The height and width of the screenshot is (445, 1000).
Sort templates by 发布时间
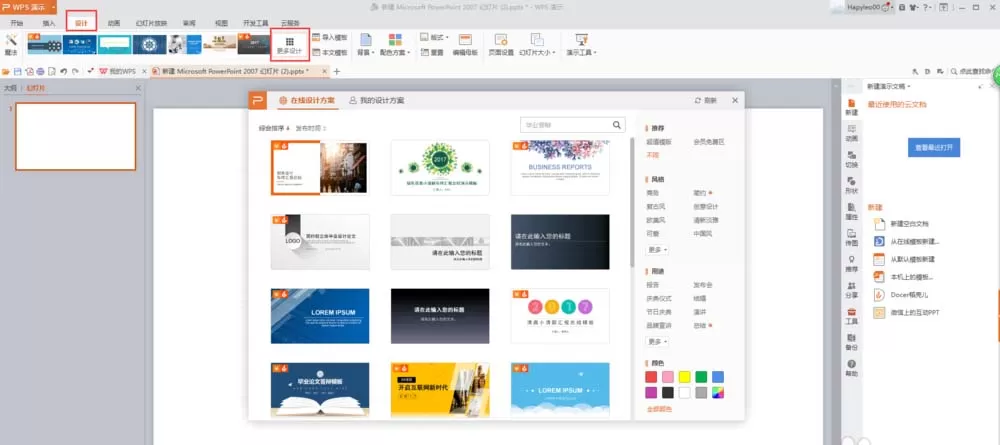pos(311,128)
